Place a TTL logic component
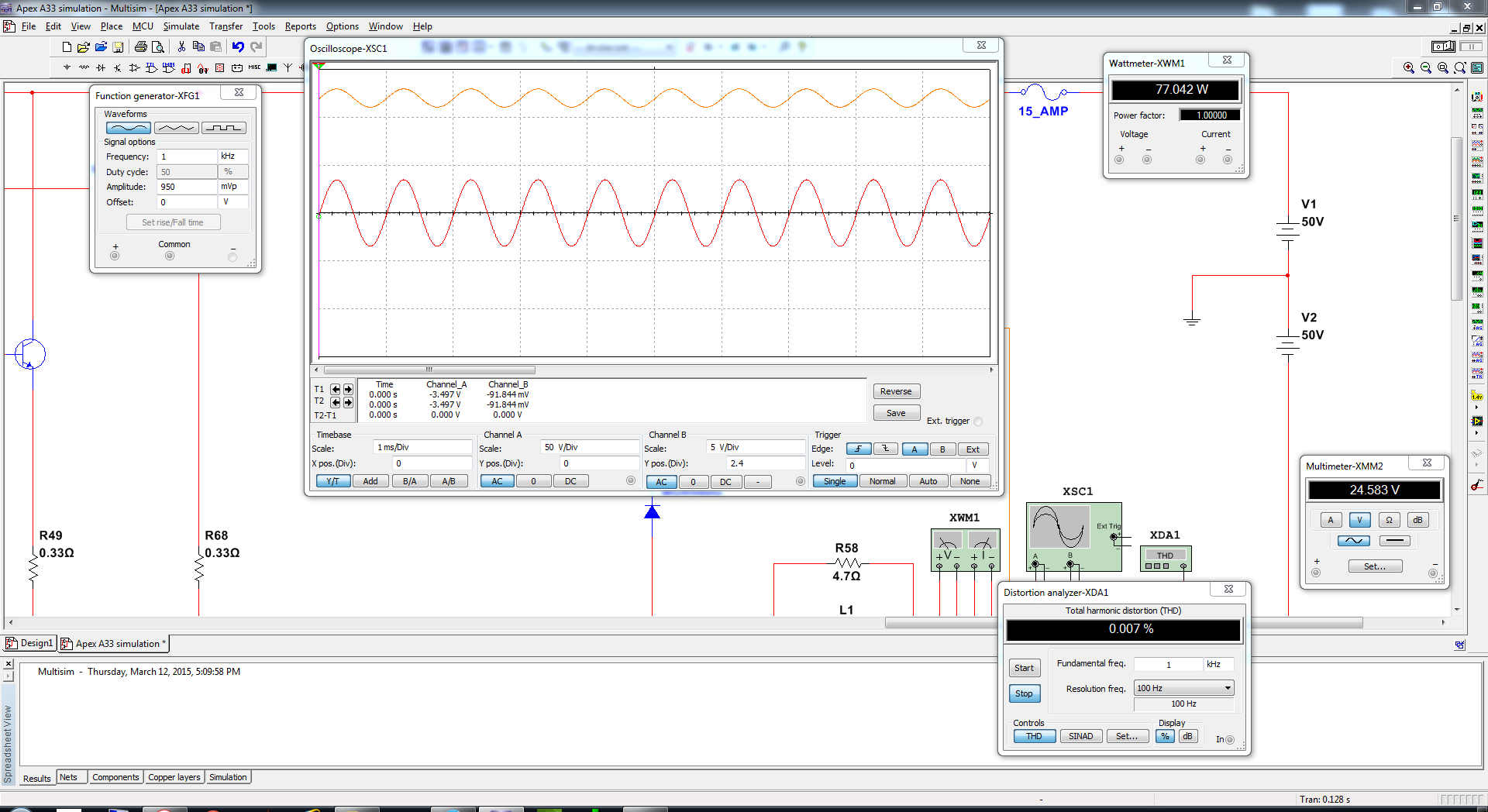This screenshot has width=1488, height=812. (x=152, y=67)
